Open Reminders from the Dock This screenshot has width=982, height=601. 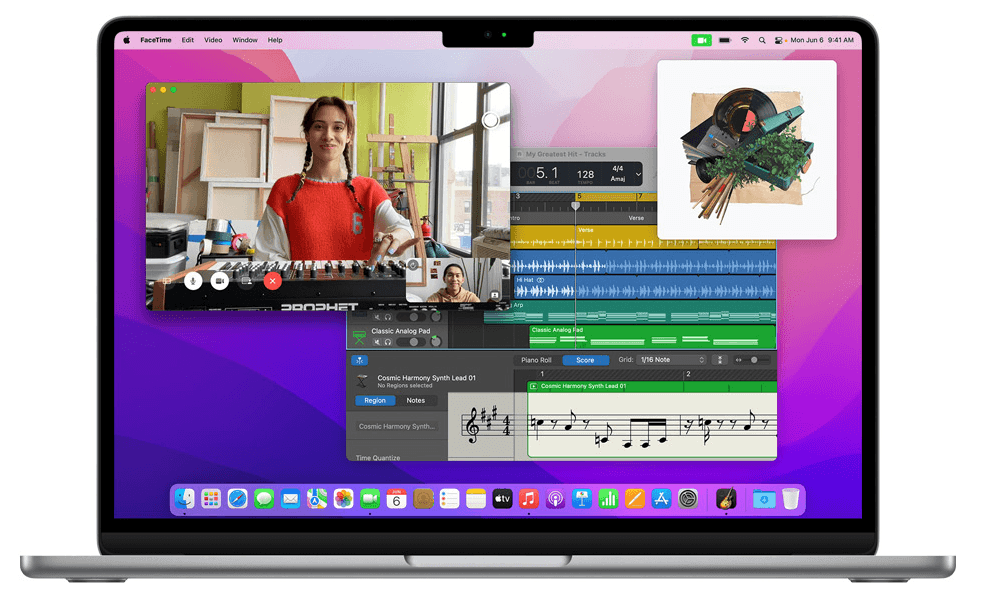click(449, 499)
